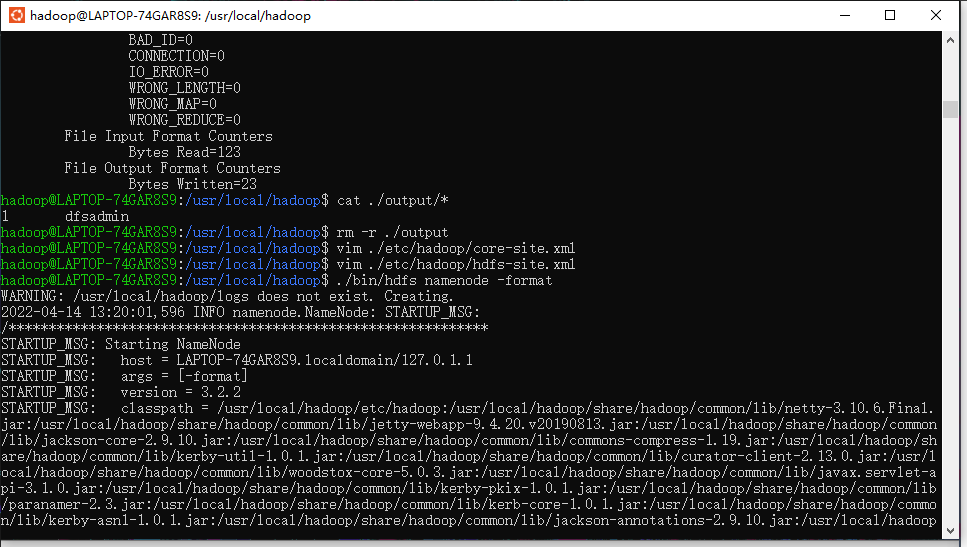Viewport: 967px width, 547px height.
Task: Click the WARNING logs does not exist line
Action: click(227, 297)
